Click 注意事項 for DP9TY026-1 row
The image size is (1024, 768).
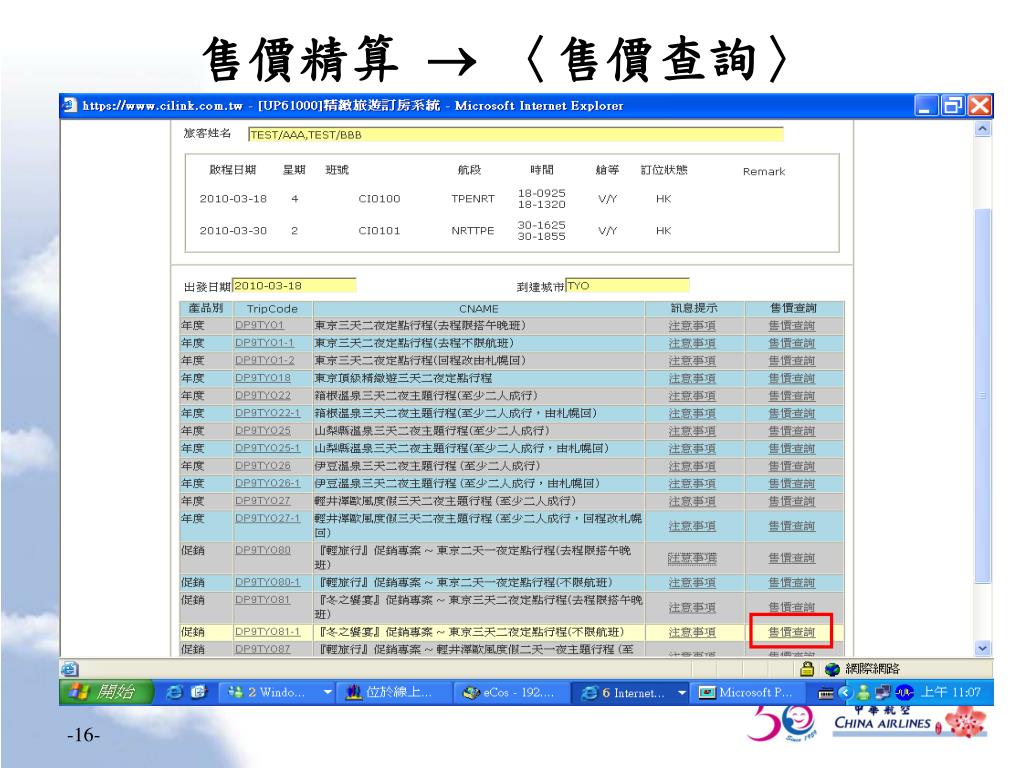pyautogui.click(x=692, y=484)
